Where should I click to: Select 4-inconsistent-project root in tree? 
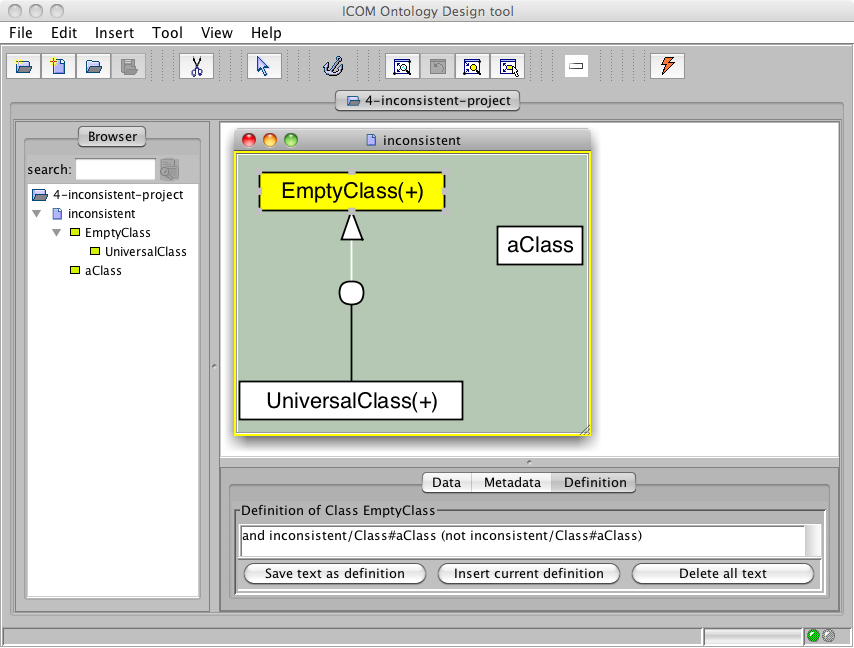pyautogui.click(x=118, y=194)
